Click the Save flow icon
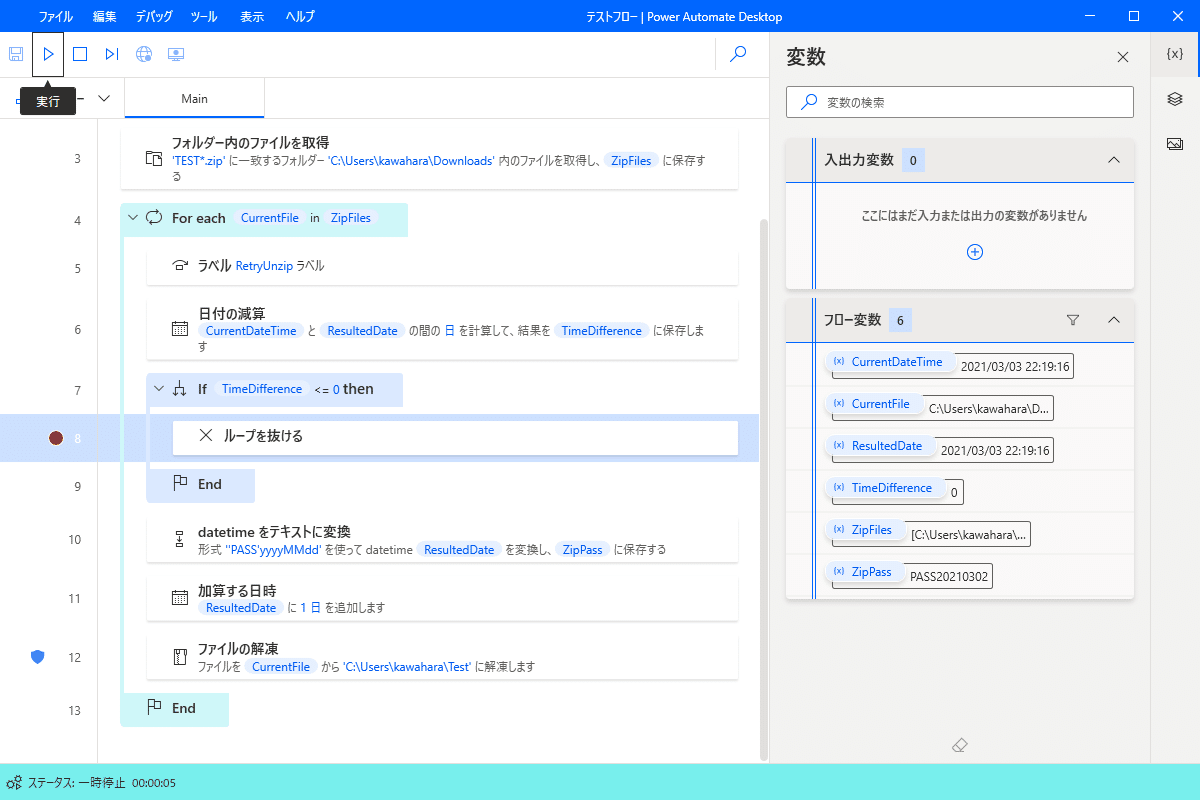1200x800 pixels. 16,54
